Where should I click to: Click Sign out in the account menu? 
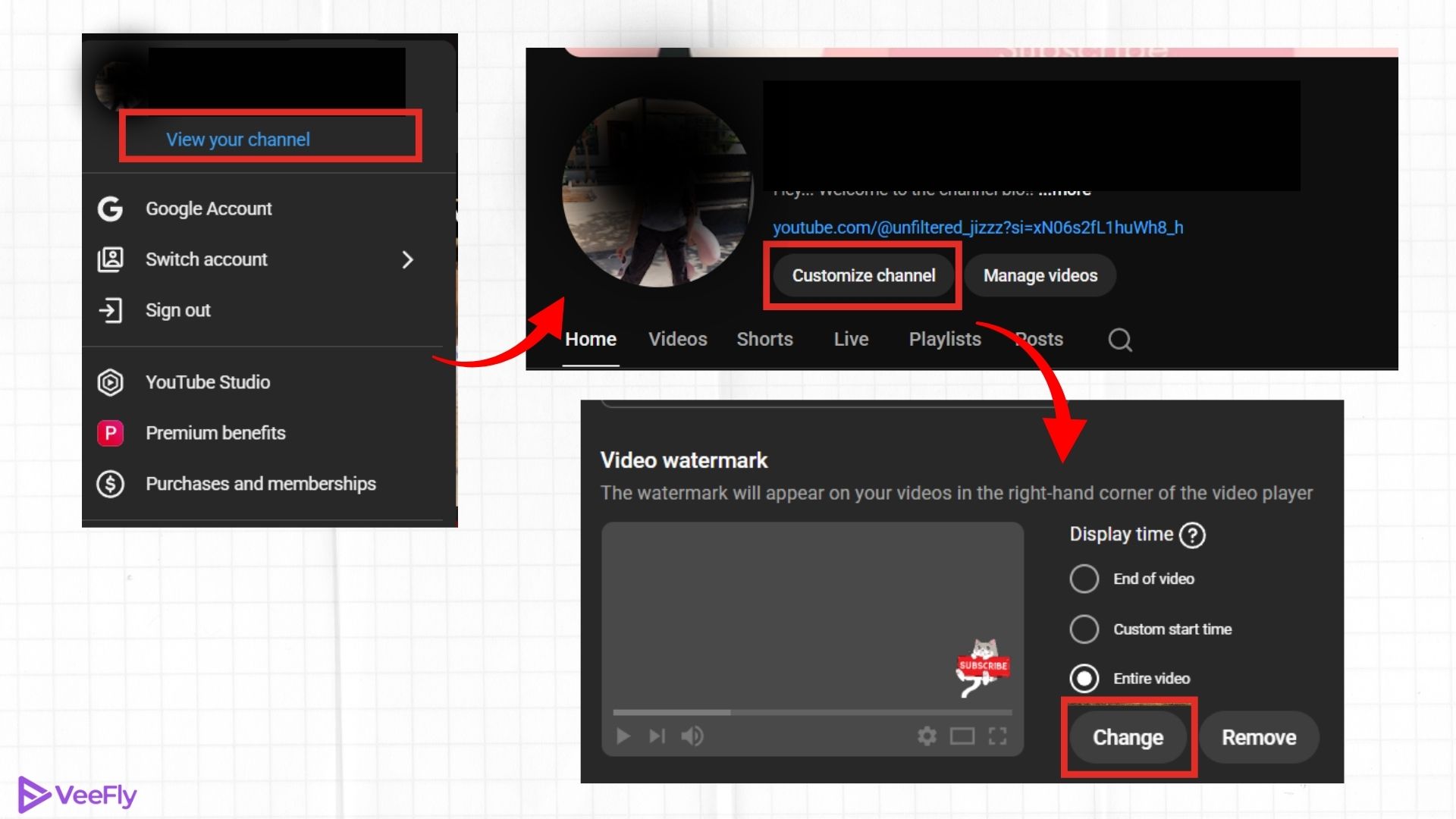[178, 309]
